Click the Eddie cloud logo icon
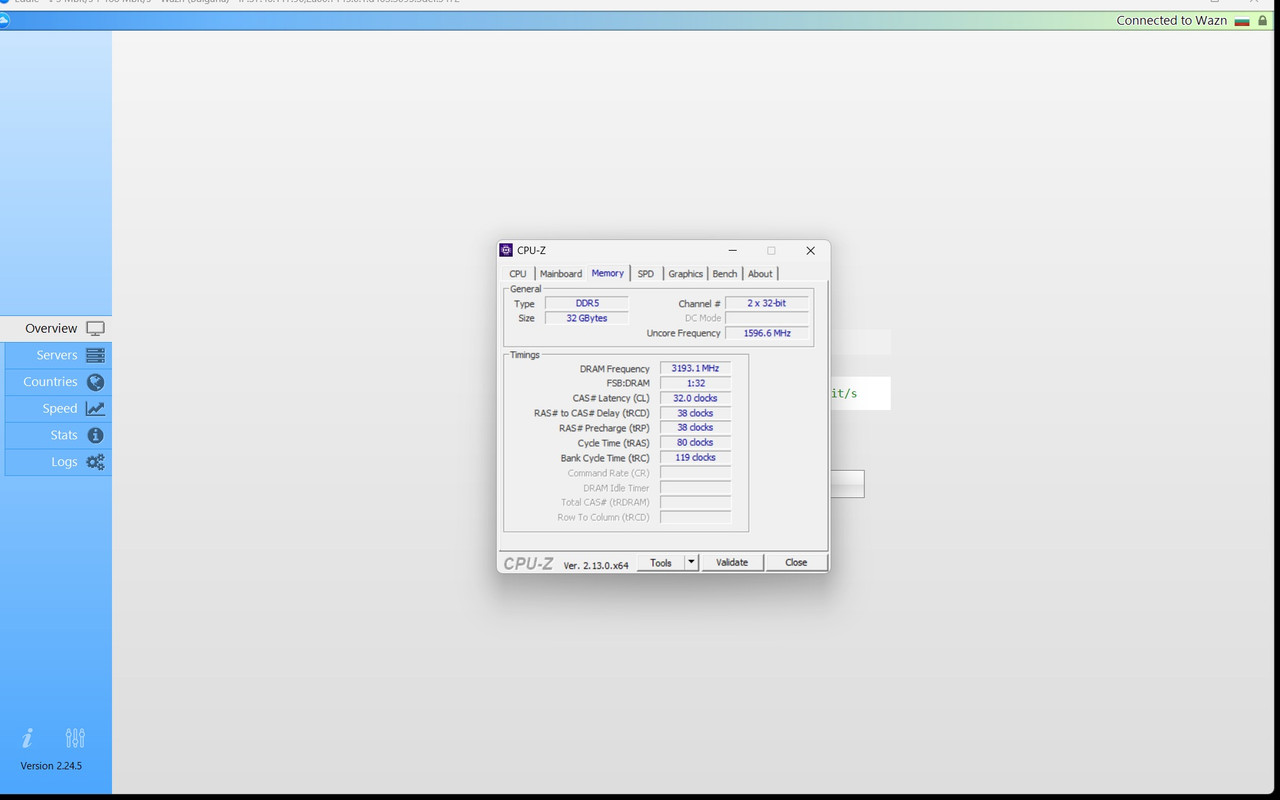This screenshot has height=800, width=1280. [x=4, y=20]
